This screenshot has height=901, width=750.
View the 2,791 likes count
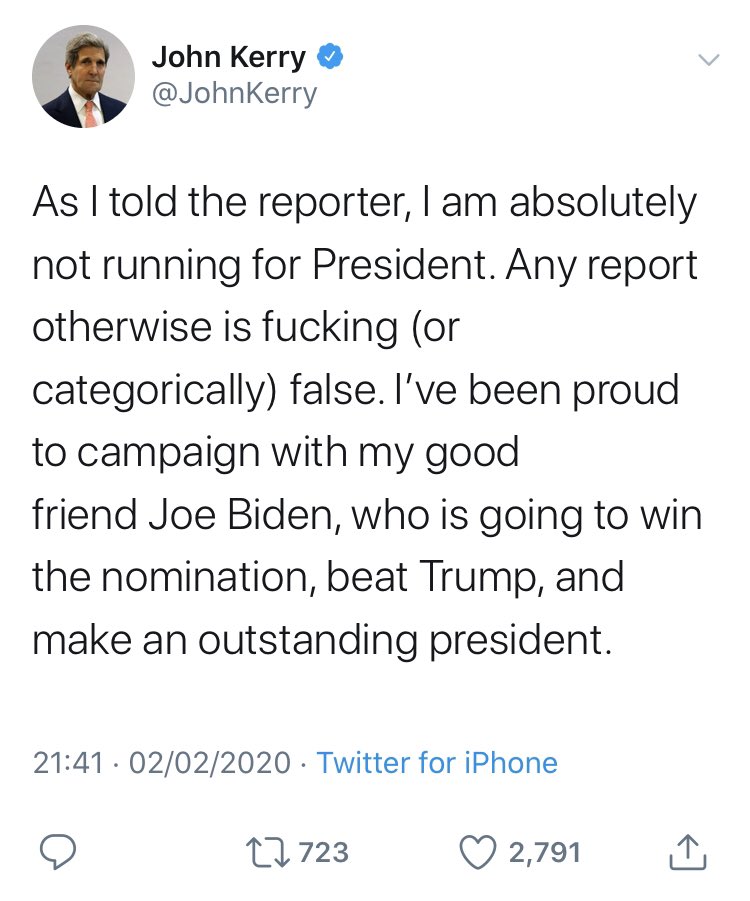click(544, 852)
